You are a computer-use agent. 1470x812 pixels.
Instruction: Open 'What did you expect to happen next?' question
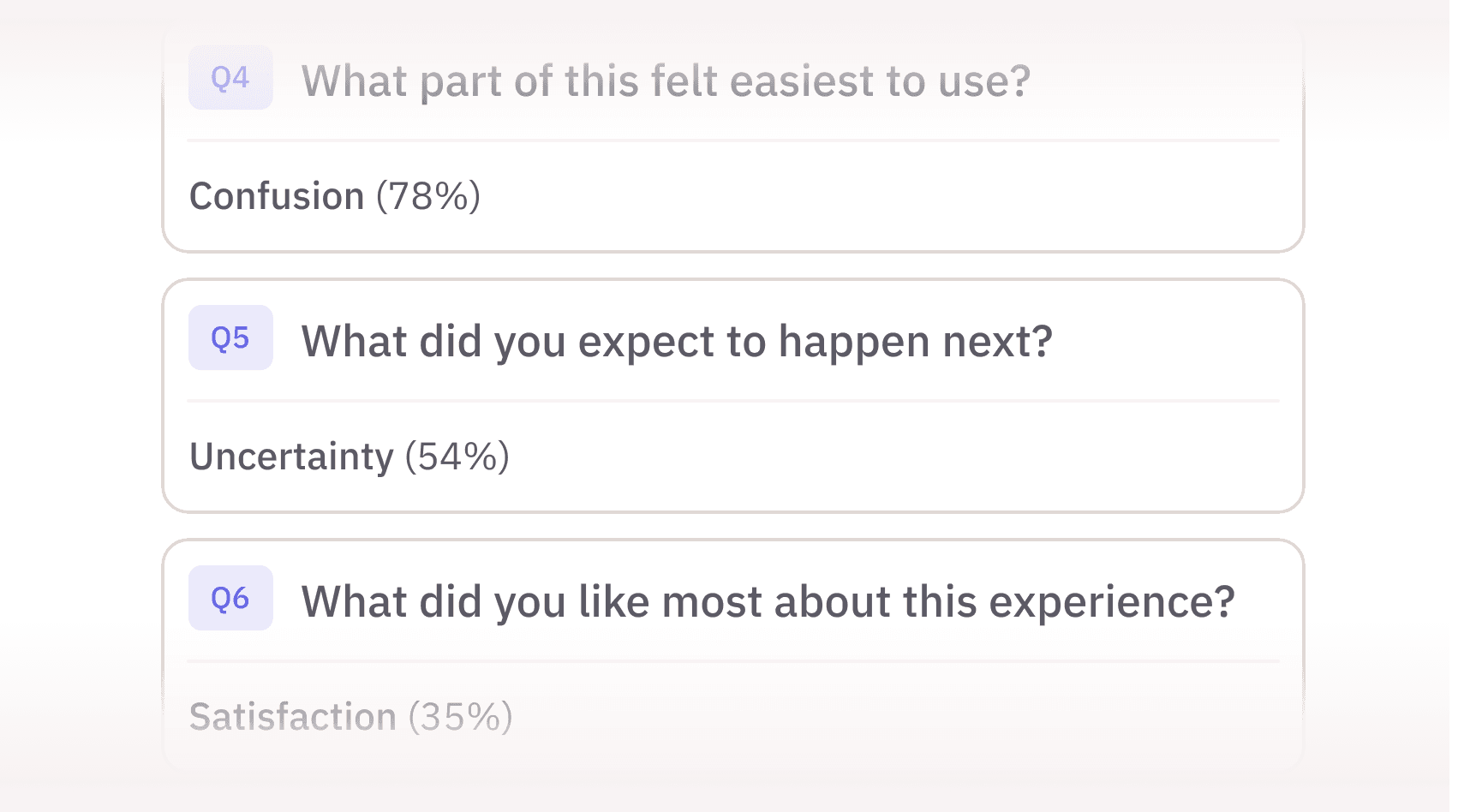[677, 342]
